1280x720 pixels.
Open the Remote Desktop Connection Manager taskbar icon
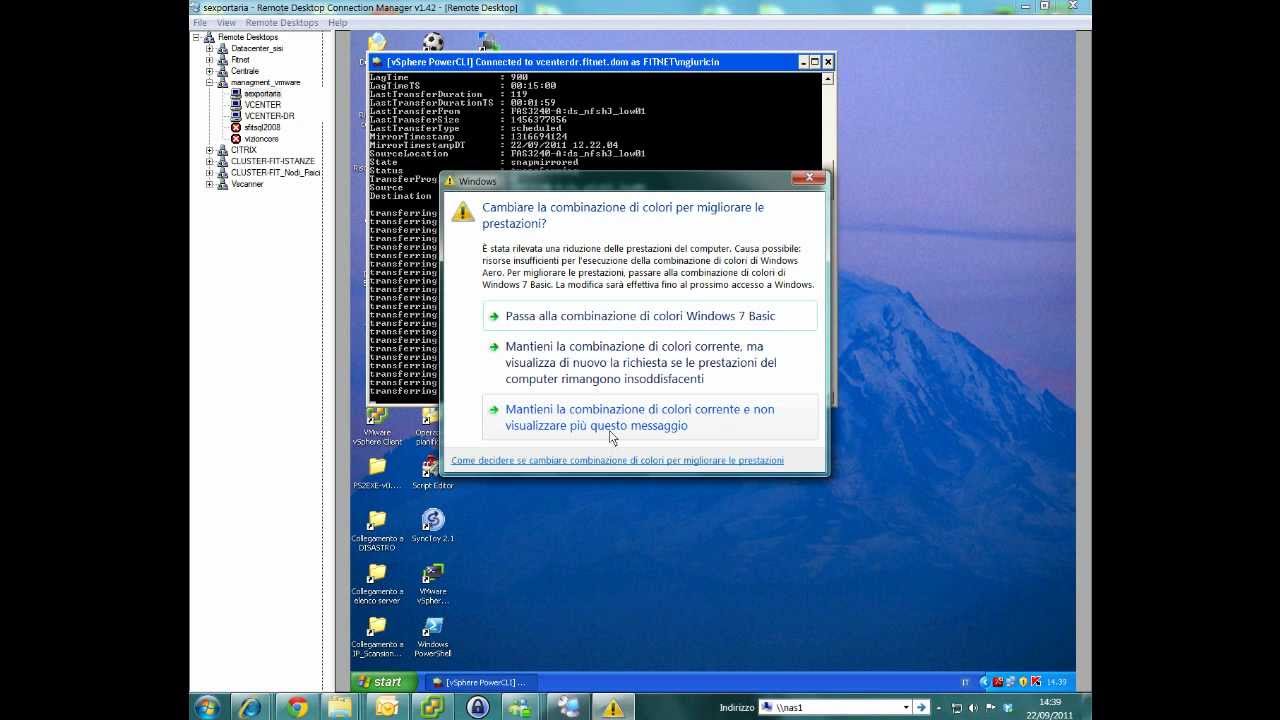(x=567, y=707)
